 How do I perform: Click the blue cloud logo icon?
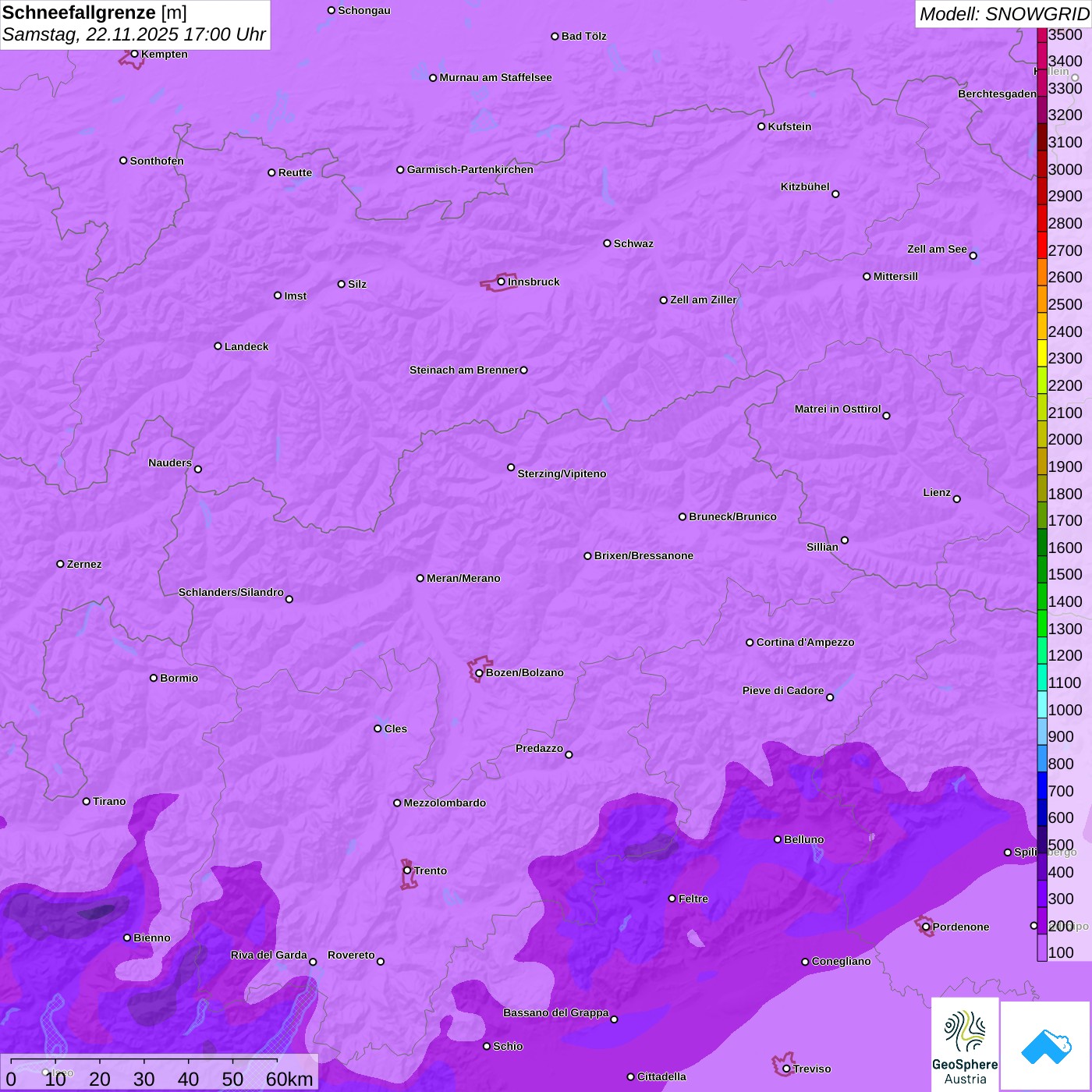(1045, 1046)
